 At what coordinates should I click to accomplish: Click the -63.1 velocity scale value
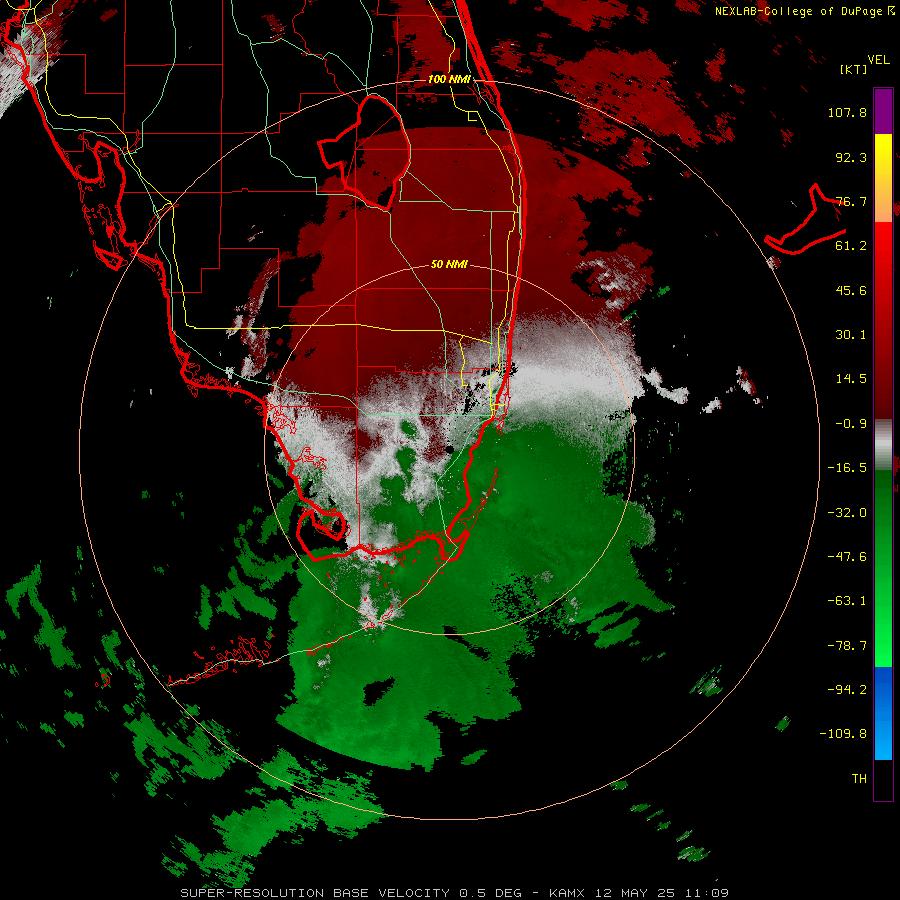[x=847, y=601]
